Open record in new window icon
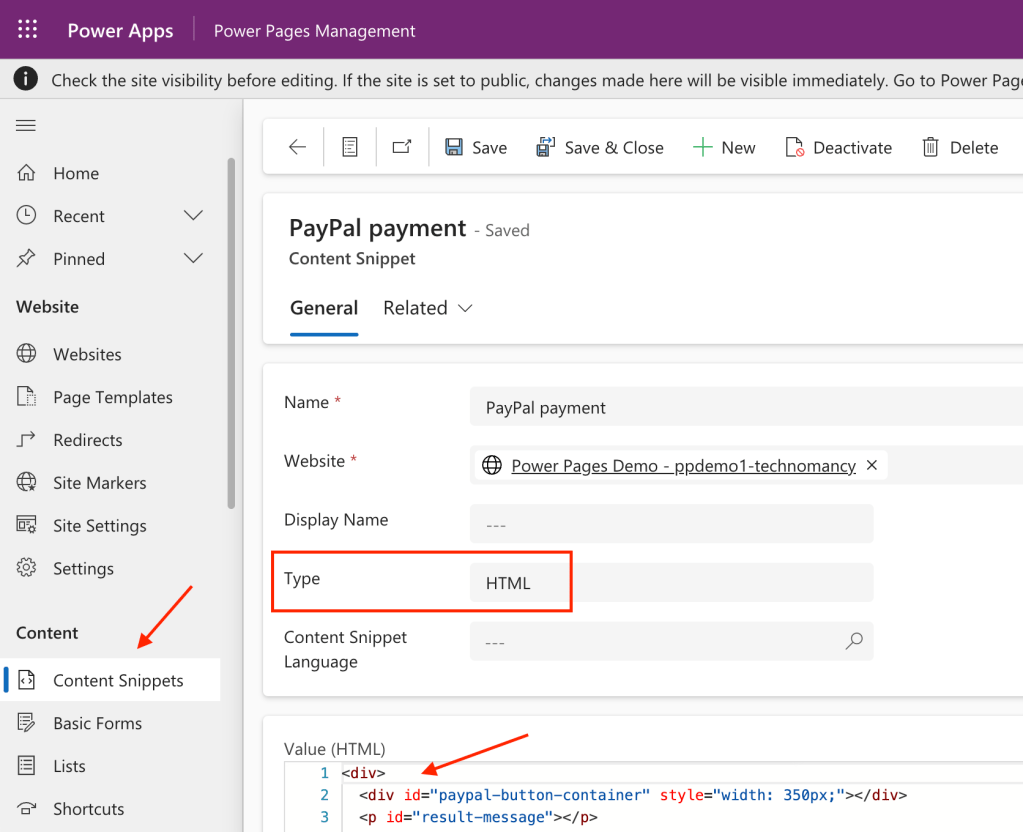Screen dimensions: 1023x832 [402, 148]
